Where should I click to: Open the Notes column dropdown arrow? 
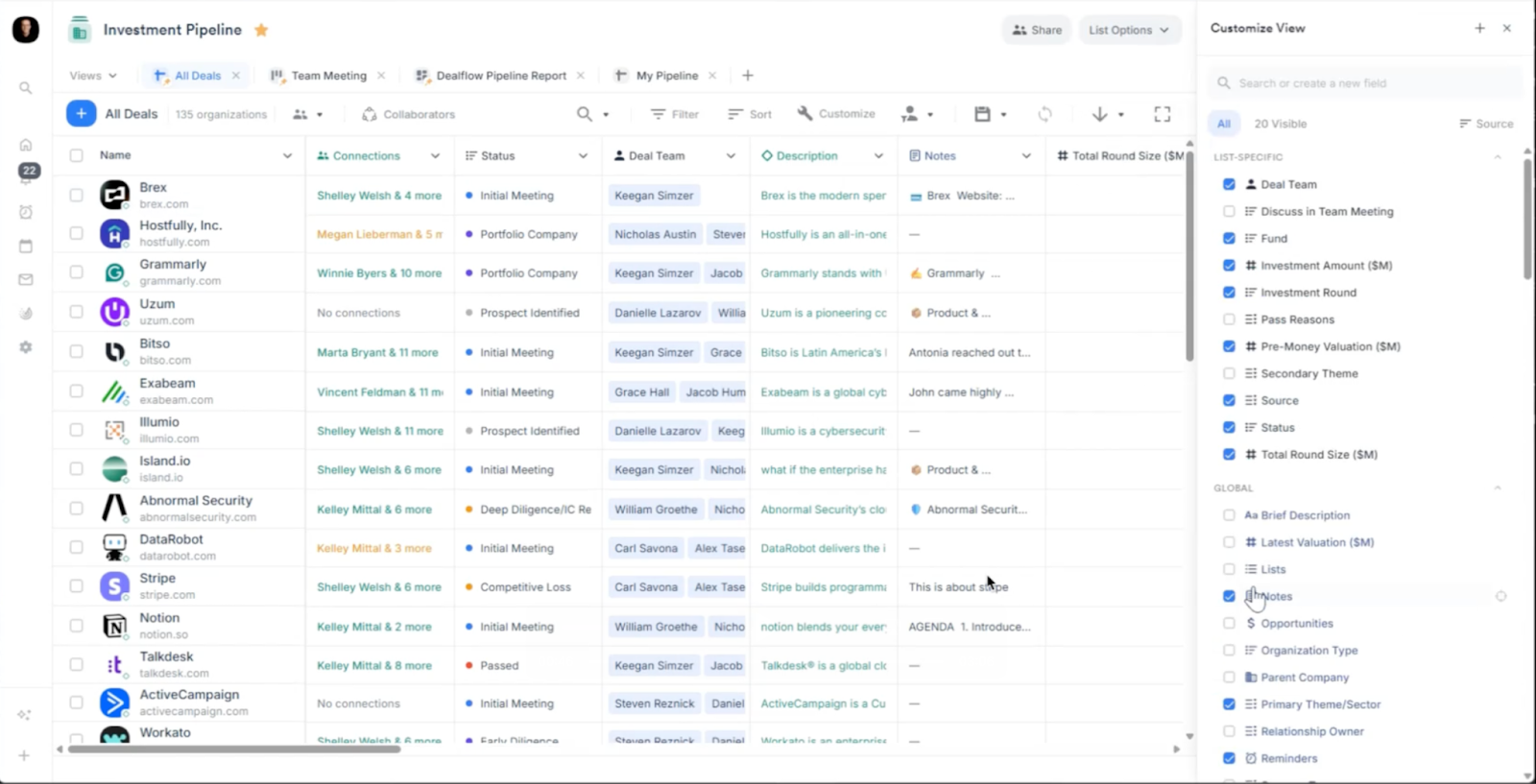pyautogui.click(x=1026, y=155)
